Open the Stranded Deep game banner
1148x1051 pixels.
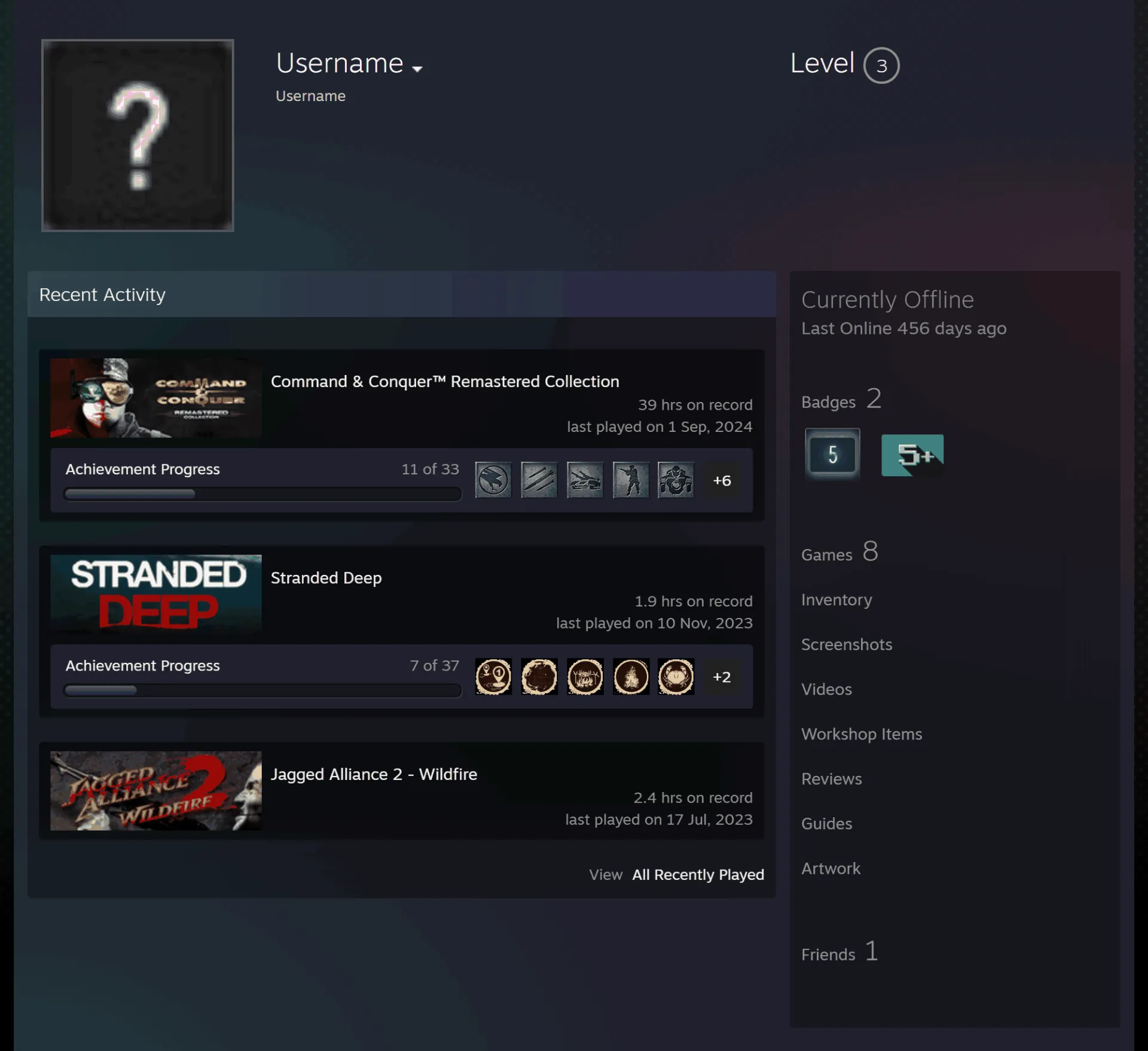tap(156, 594)
